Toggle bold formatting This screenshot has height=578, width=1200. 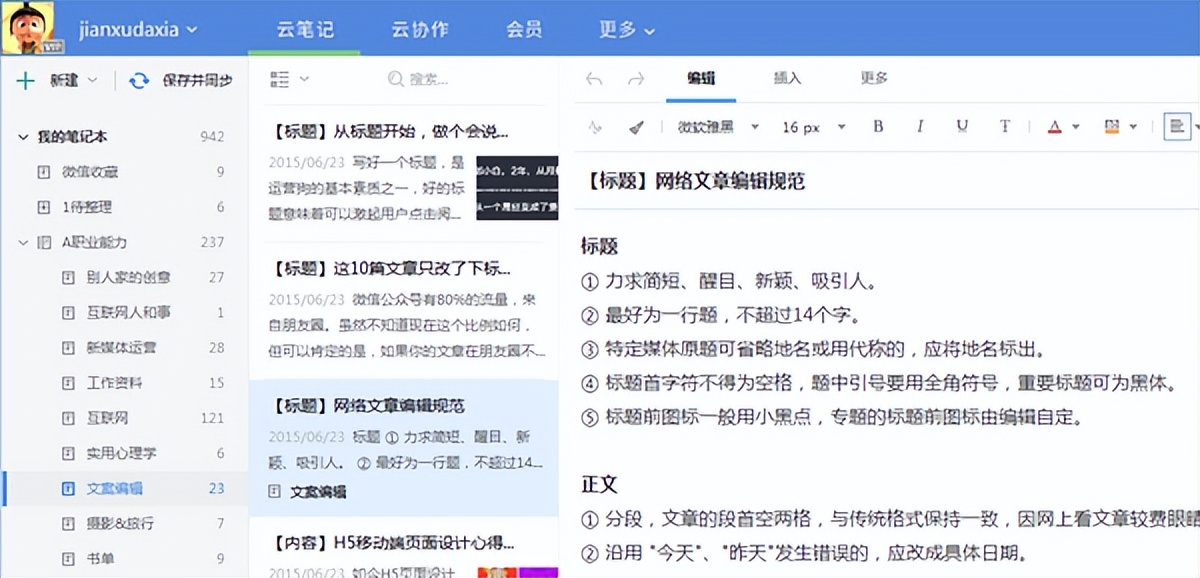pos(877,127)
